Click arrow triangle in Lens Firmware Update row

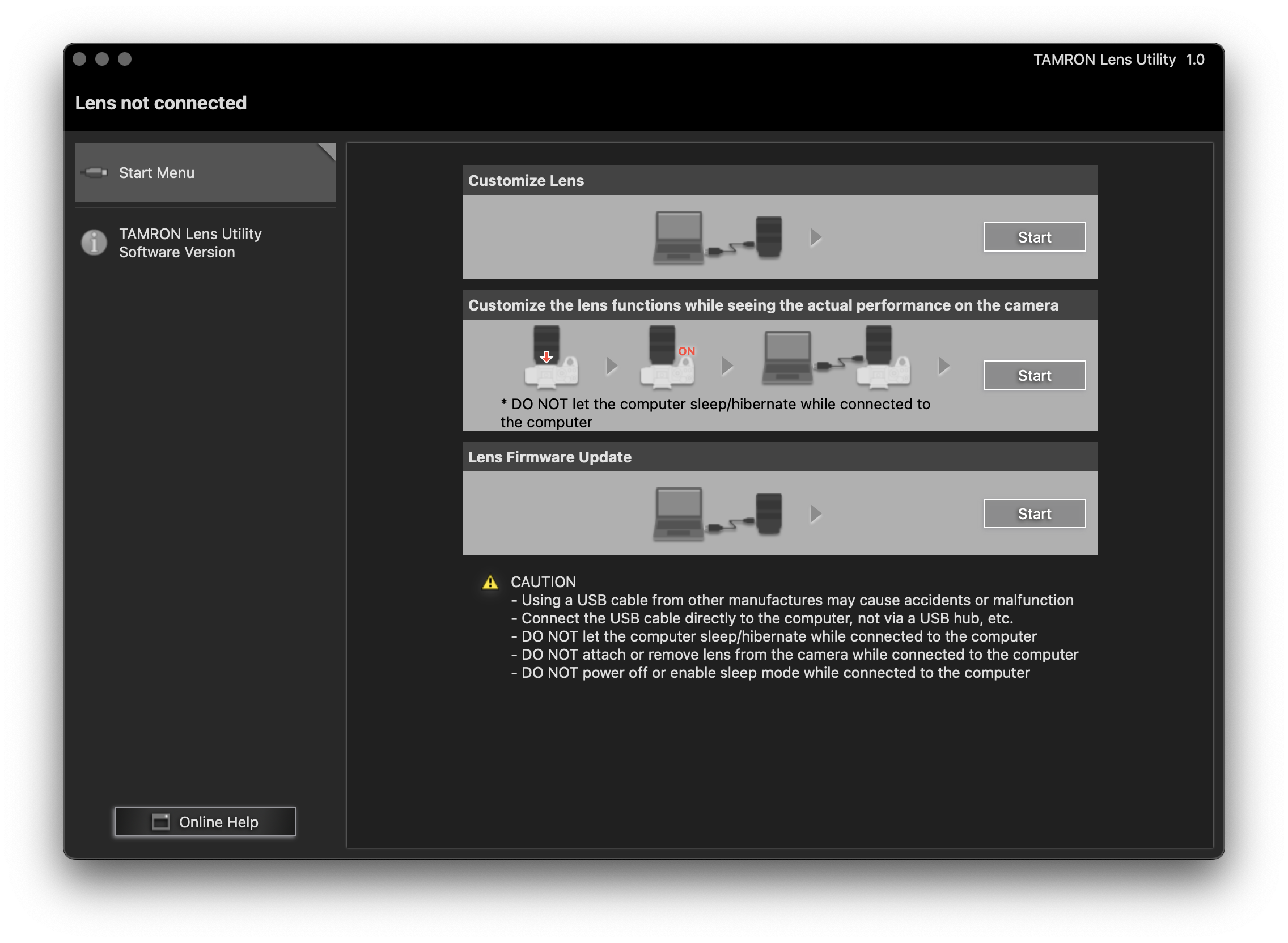816,514
